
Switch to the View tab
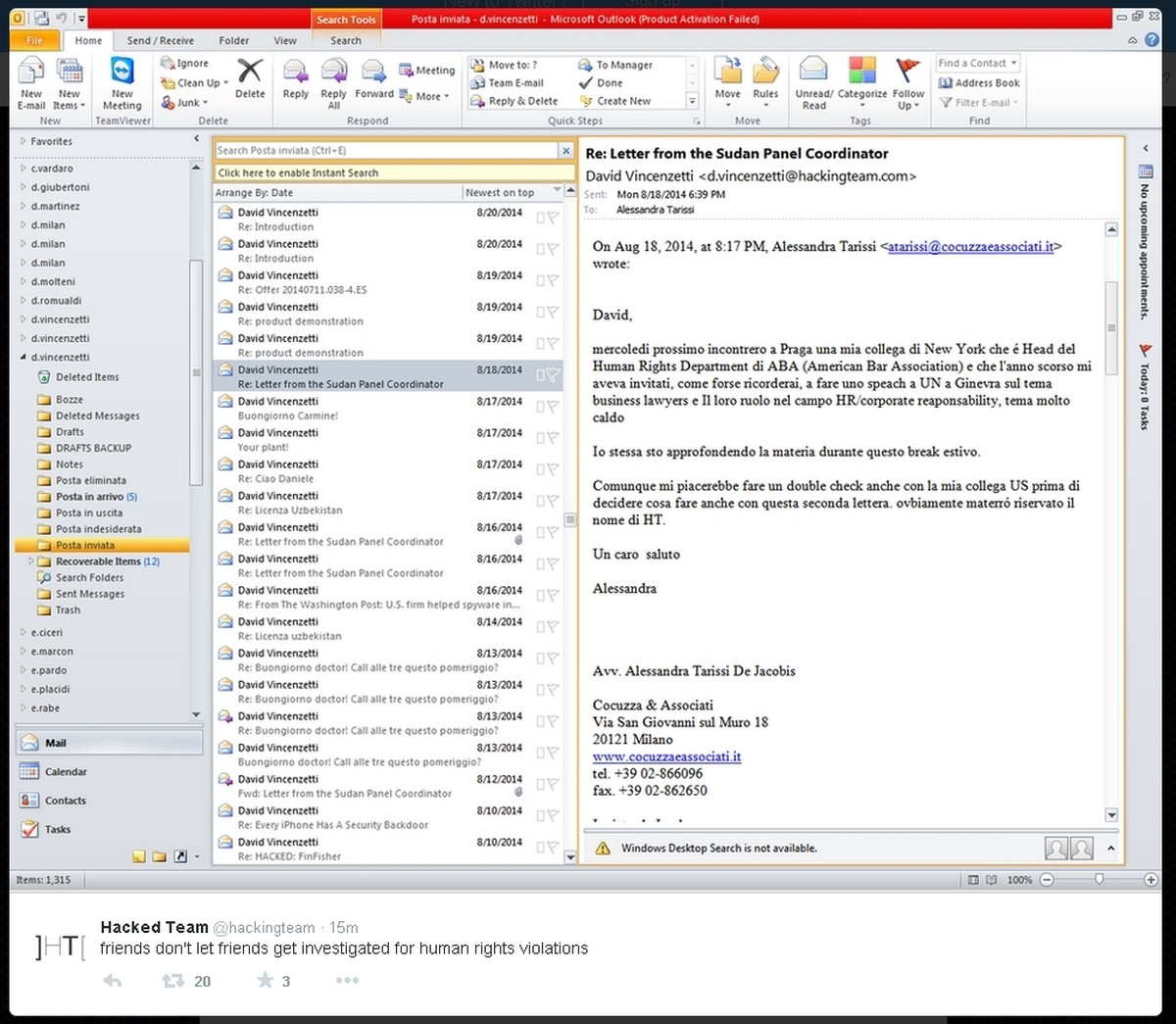[x=285, y=40]
